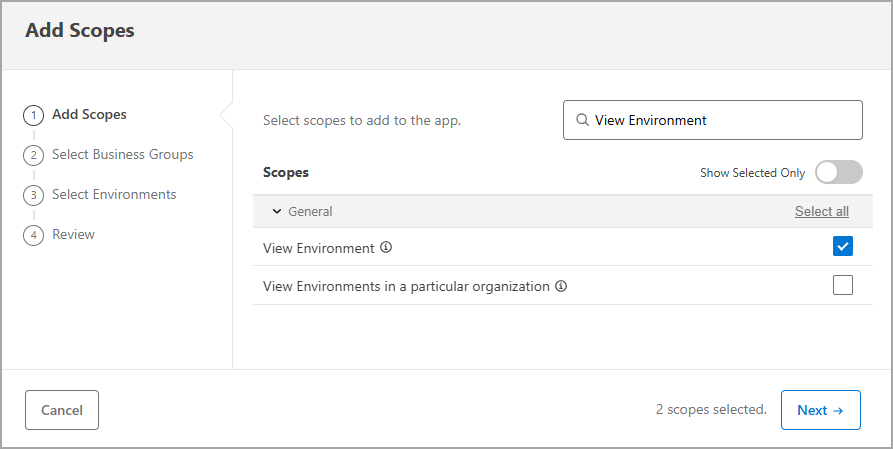This screenshot has height=449, width=893.
Task: Click the step 1 number circle
Action: [x=33, y=115]
